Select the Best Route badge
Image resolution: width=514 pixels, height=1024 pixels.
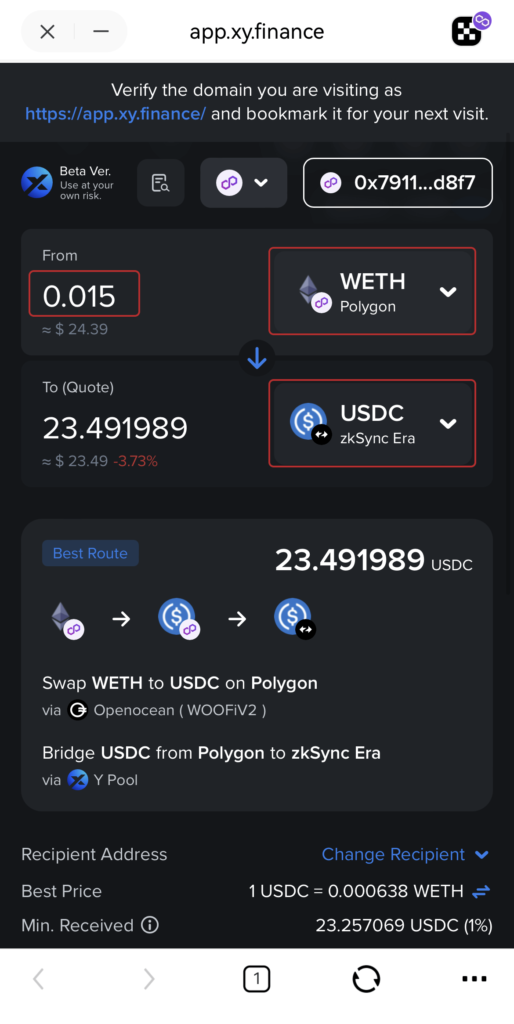click(x=90, y=553)
